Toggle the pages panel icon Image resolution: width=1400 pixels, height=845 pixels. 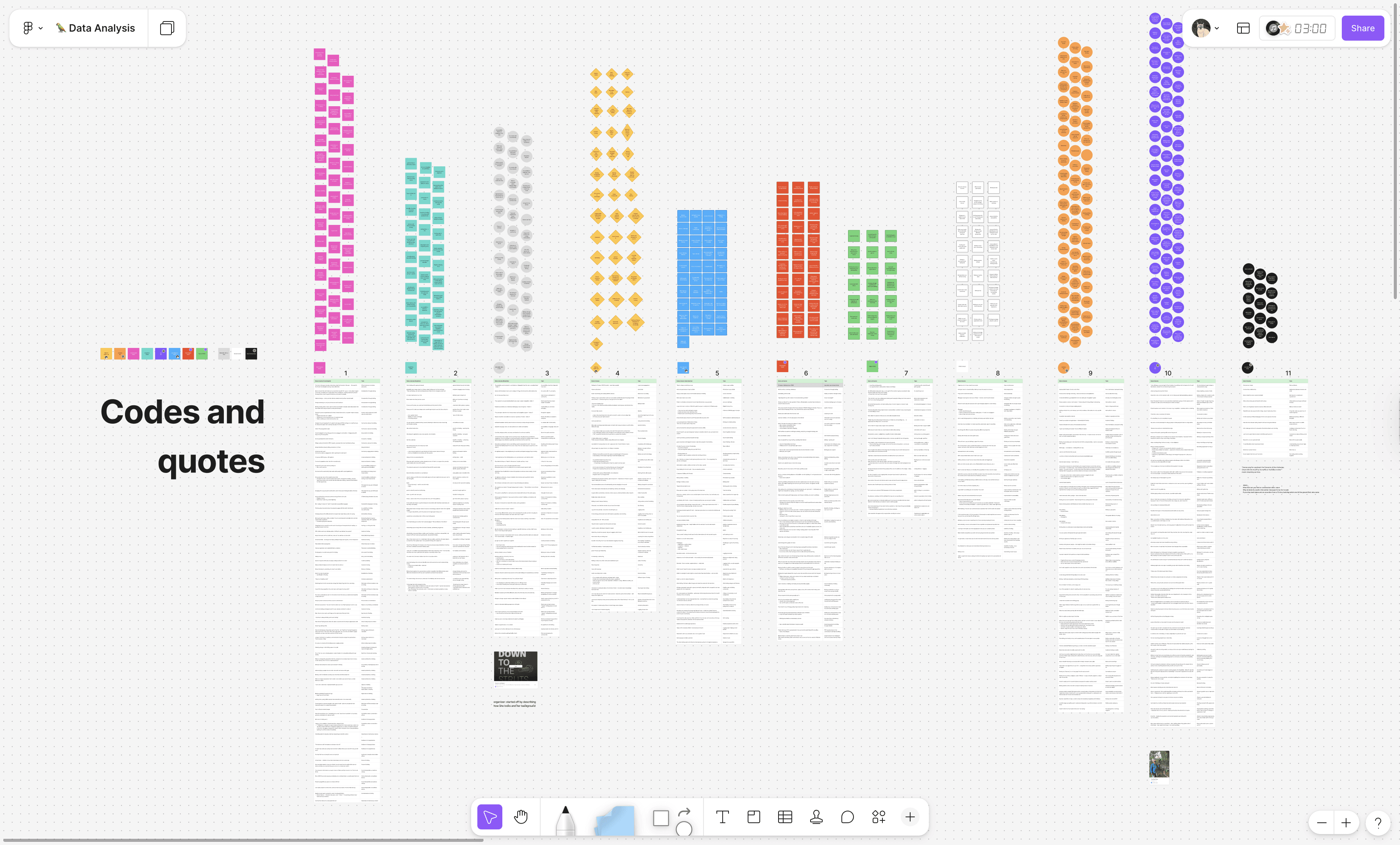pos(167,28)
